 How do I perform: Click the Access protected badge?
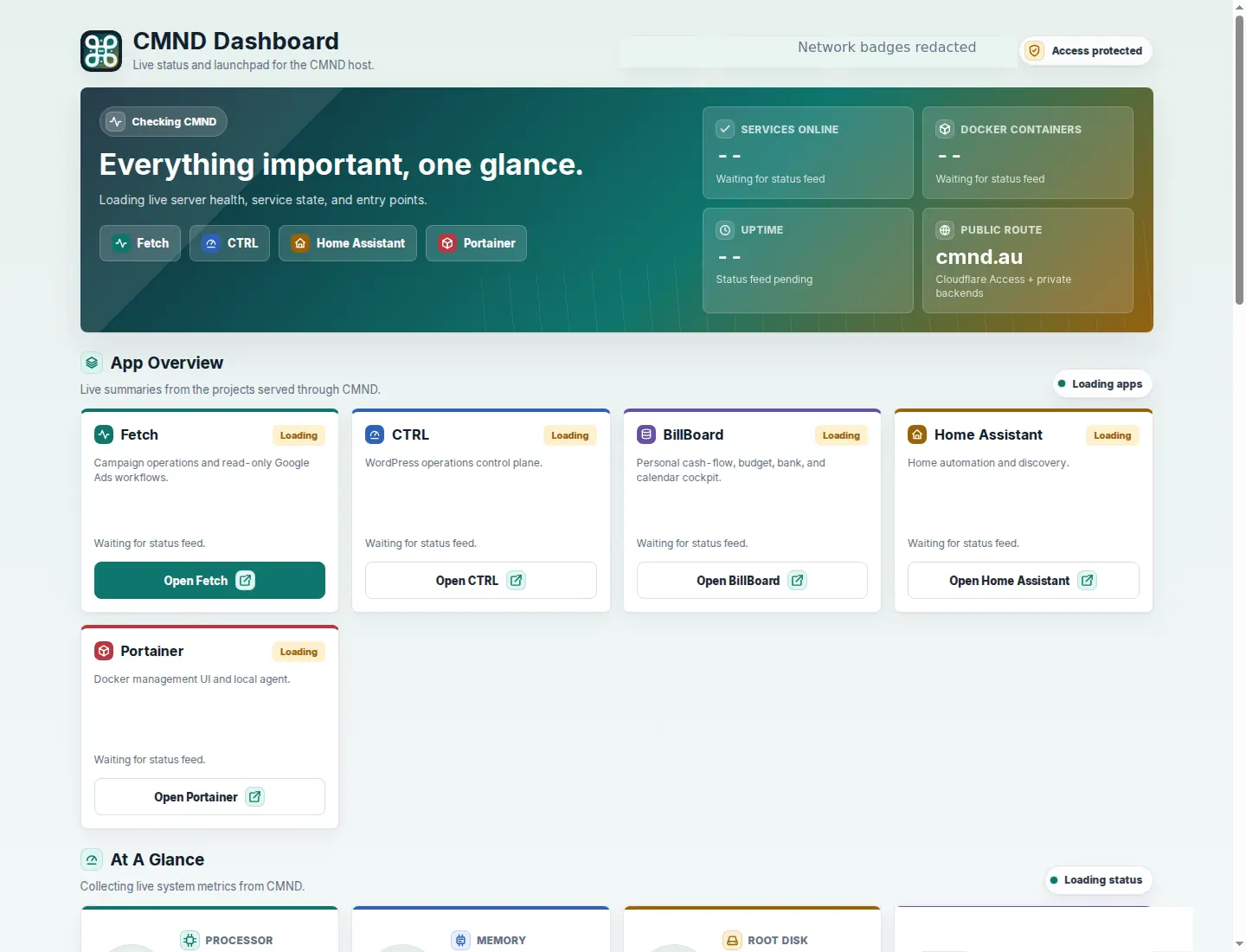[1086, 51]
